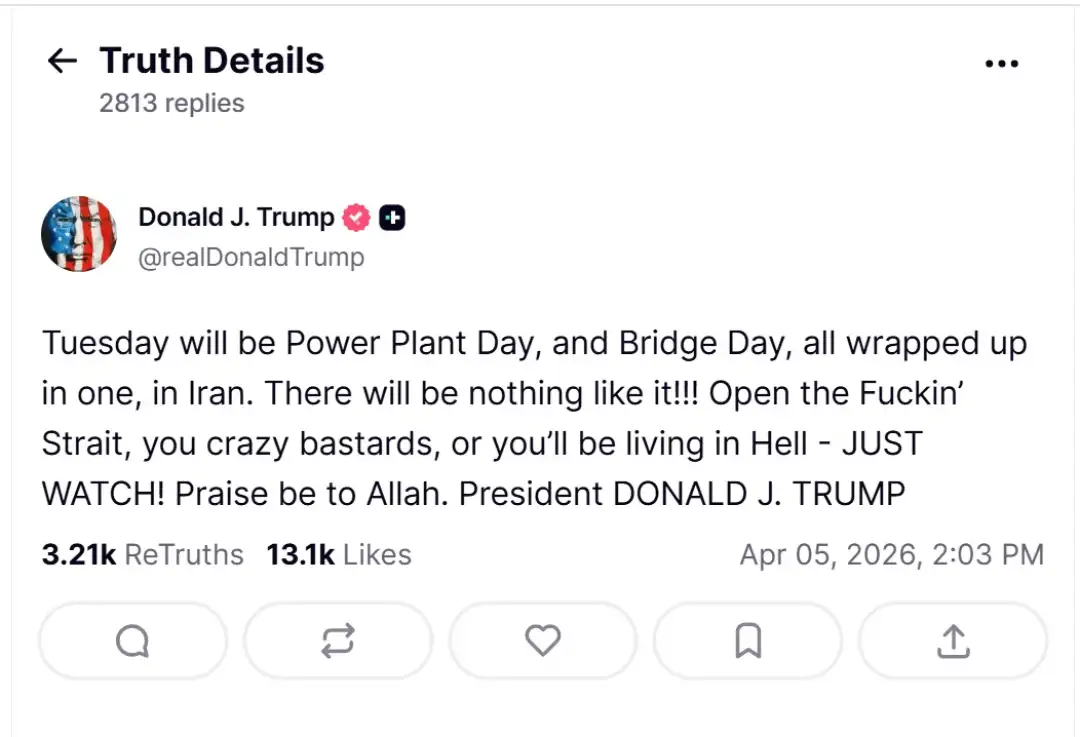The width and height of the screenshot is (1080, 737).
Task: View the 13.1k Likes list
Action: [338, 554]
